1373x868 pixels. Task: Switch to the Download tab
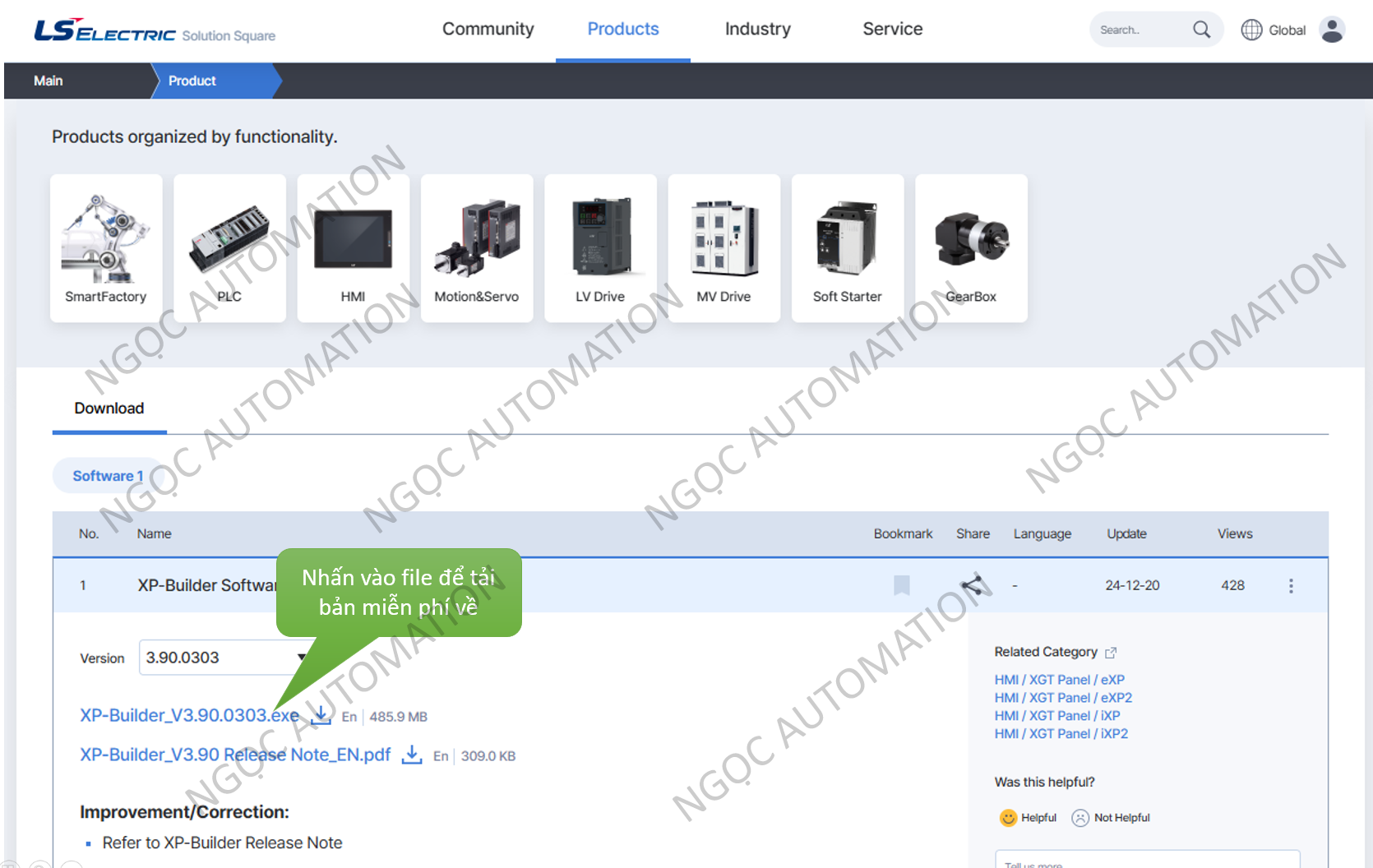[x=109, y=409]
